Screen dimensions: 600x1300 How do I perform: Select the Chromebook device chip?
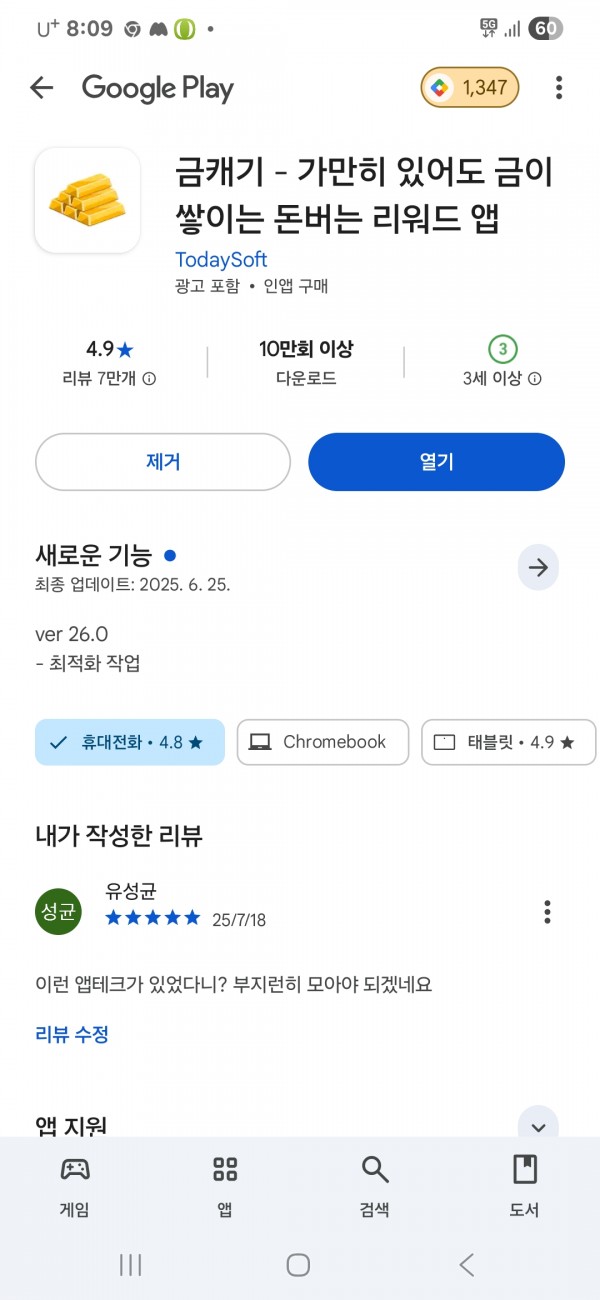323,742
